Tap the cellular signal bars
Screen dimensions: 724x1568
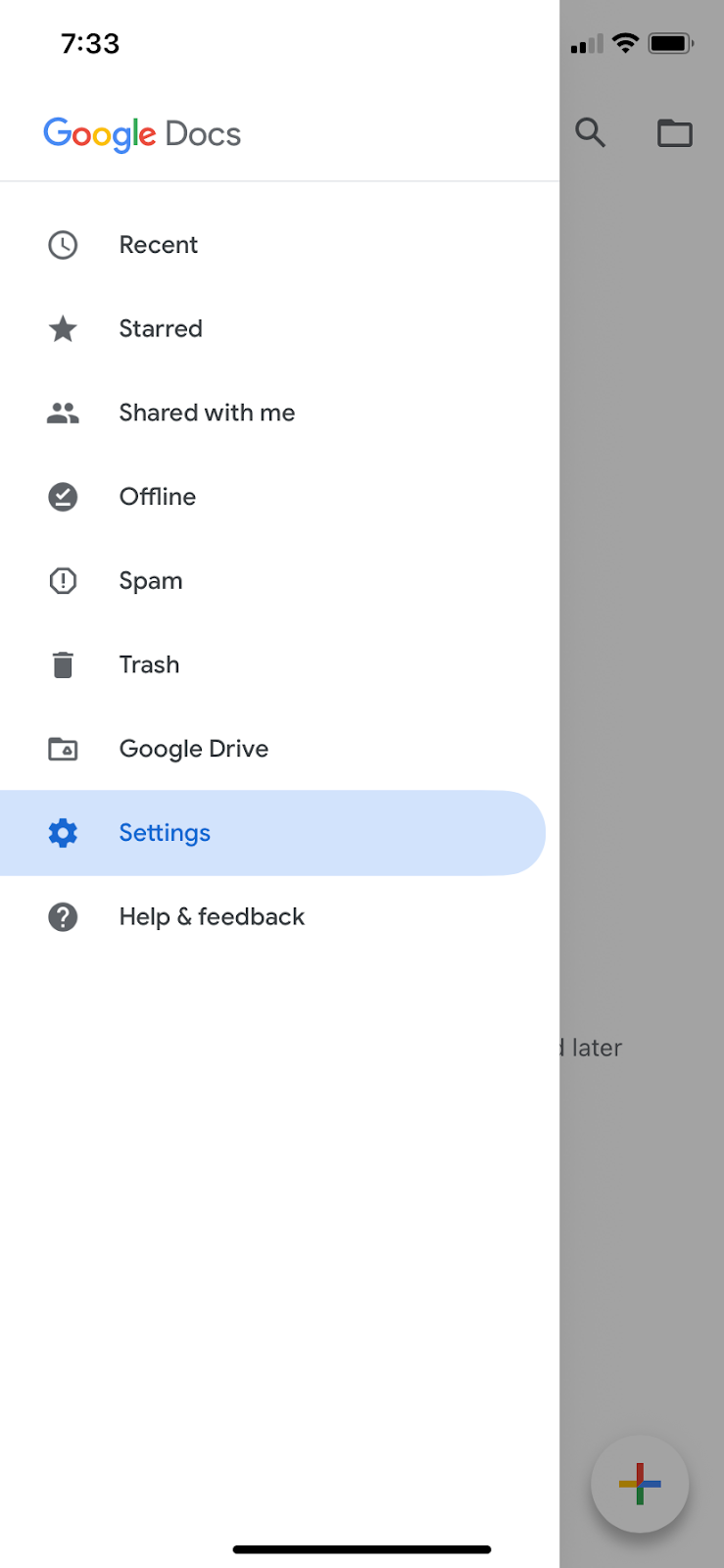587,44
